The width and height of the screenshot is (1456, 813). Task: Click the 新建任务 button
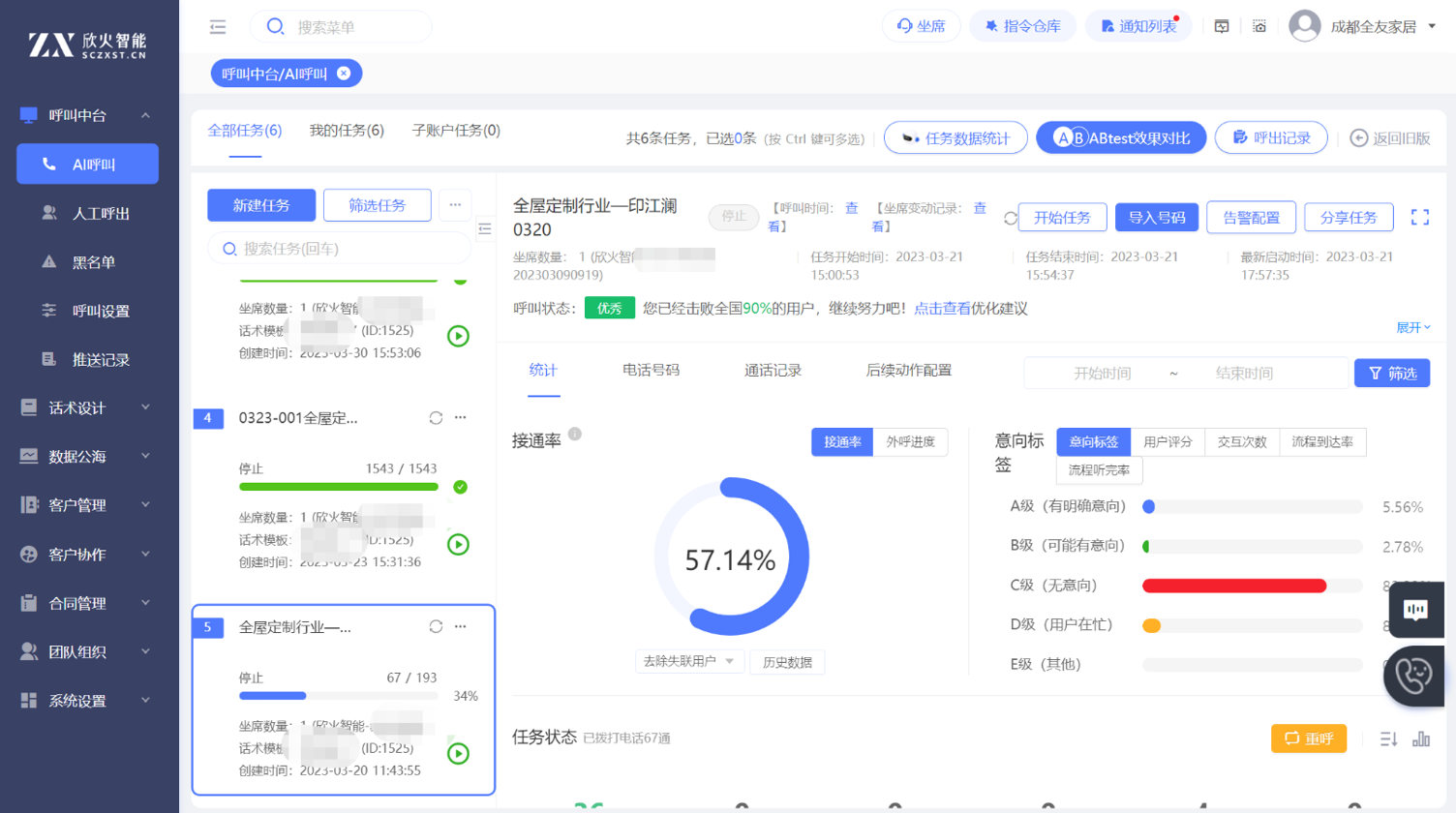(261, 205)
